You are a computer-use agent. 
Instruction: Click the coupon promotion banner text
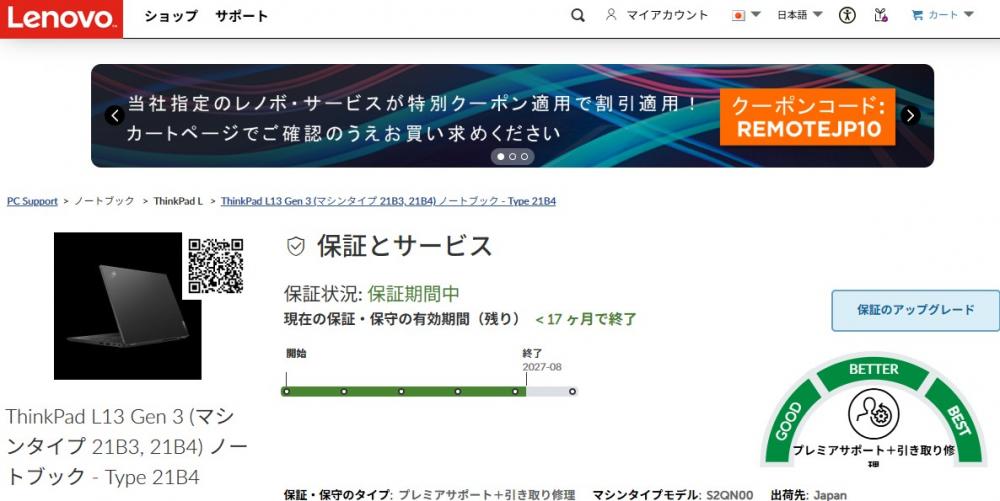click(x=413, y=118)
